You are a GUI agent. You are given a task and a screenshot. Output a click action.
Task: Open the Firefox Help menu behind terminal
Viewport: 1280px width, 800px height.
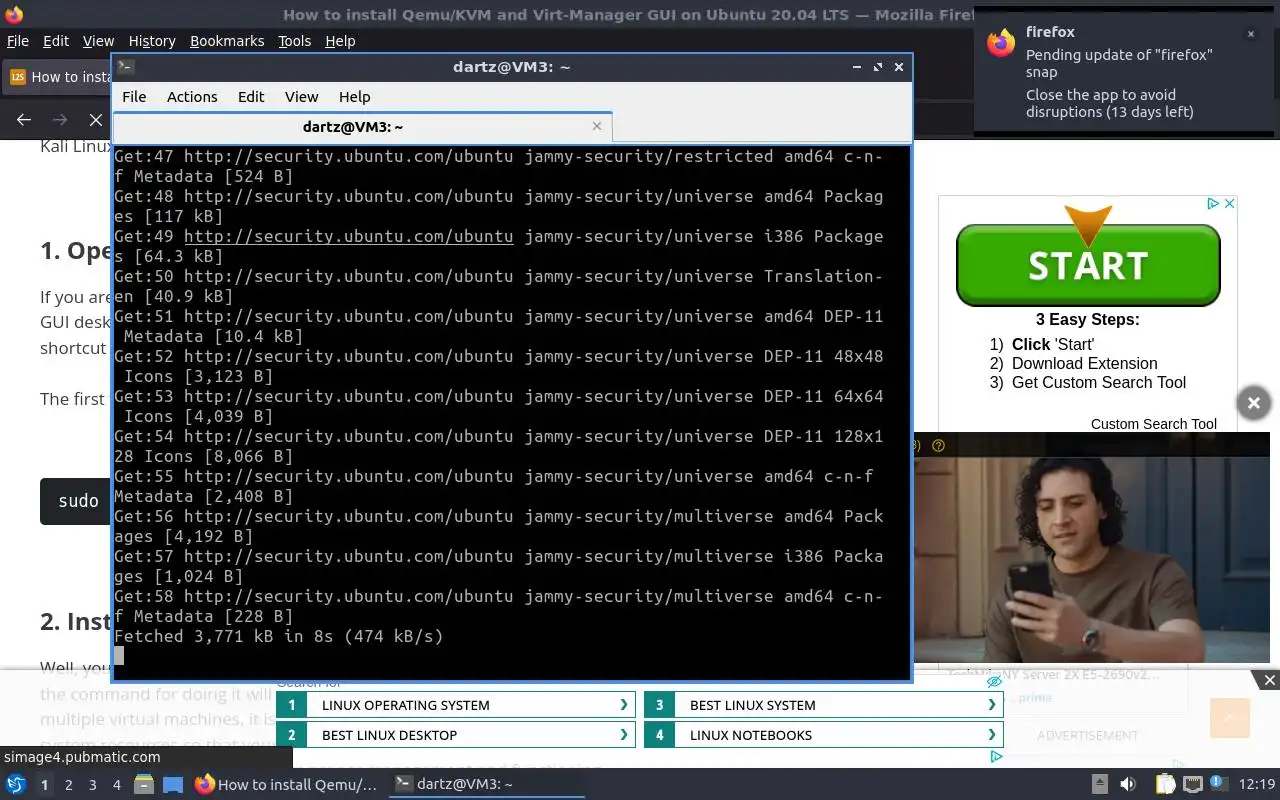(340, 41)
